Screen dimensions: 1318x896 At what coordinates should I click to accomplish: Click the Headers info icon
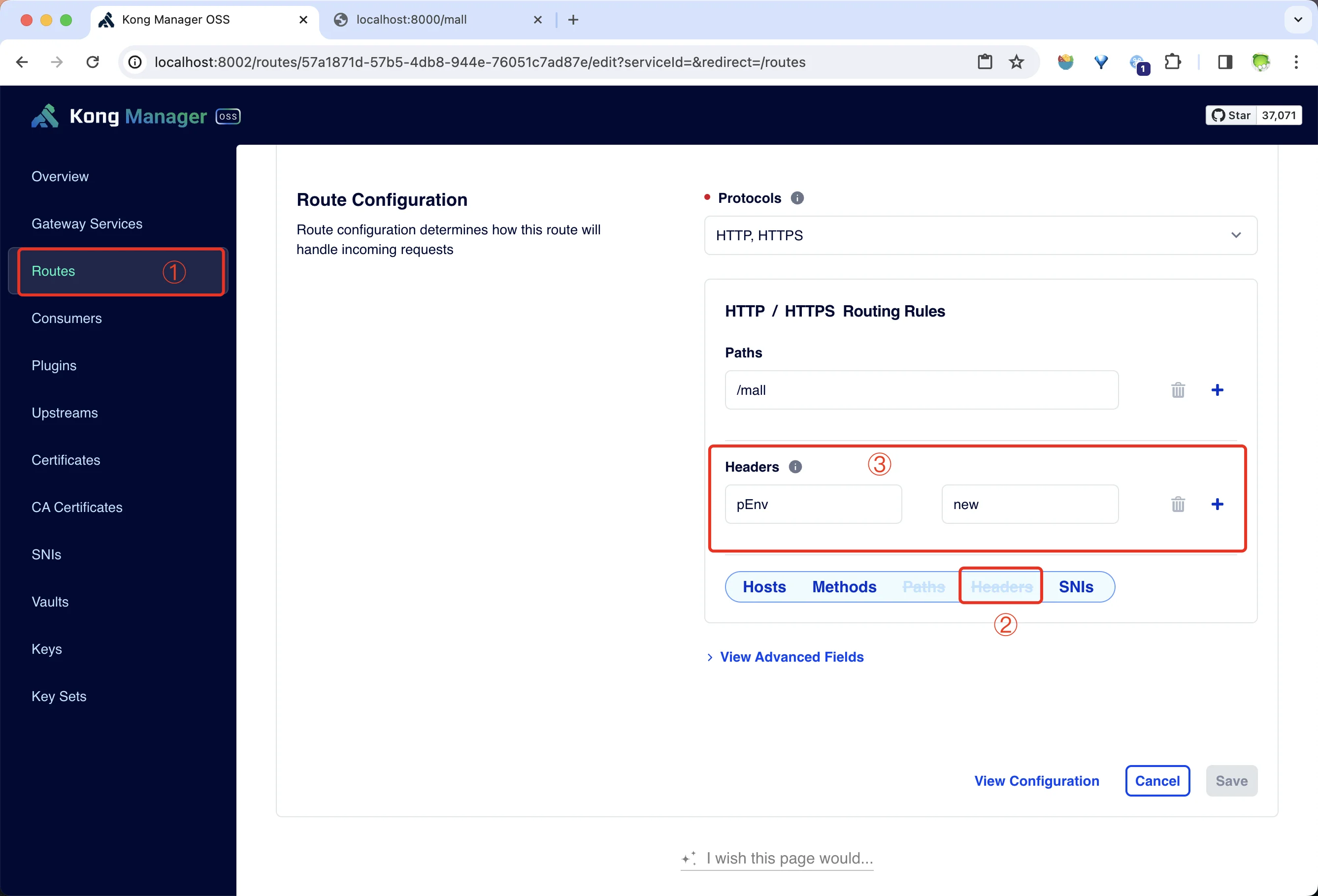point(795,466)
